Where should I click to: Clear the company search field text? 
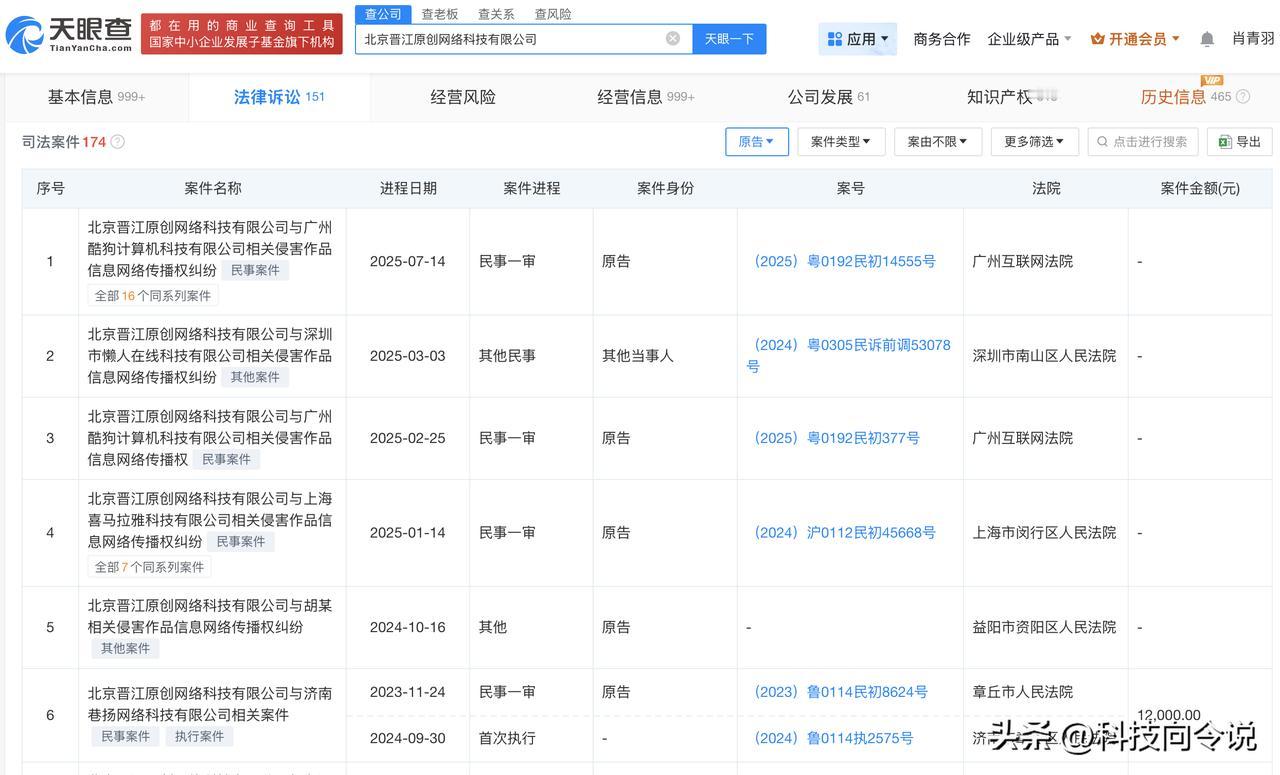pos(673,39)
